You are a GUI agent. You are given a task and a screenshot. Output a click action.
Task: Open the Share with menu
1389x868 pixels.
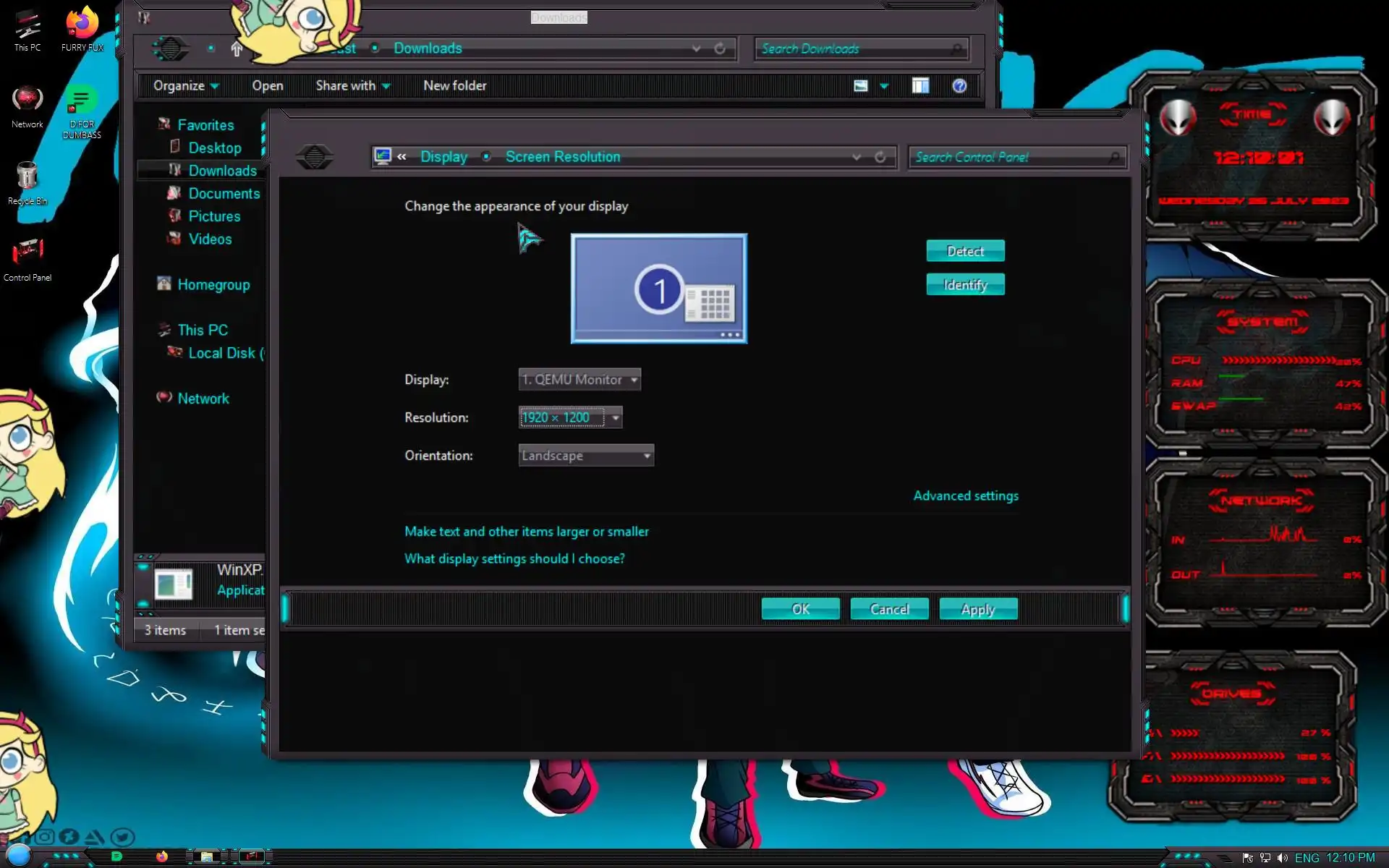pos(352,86)
